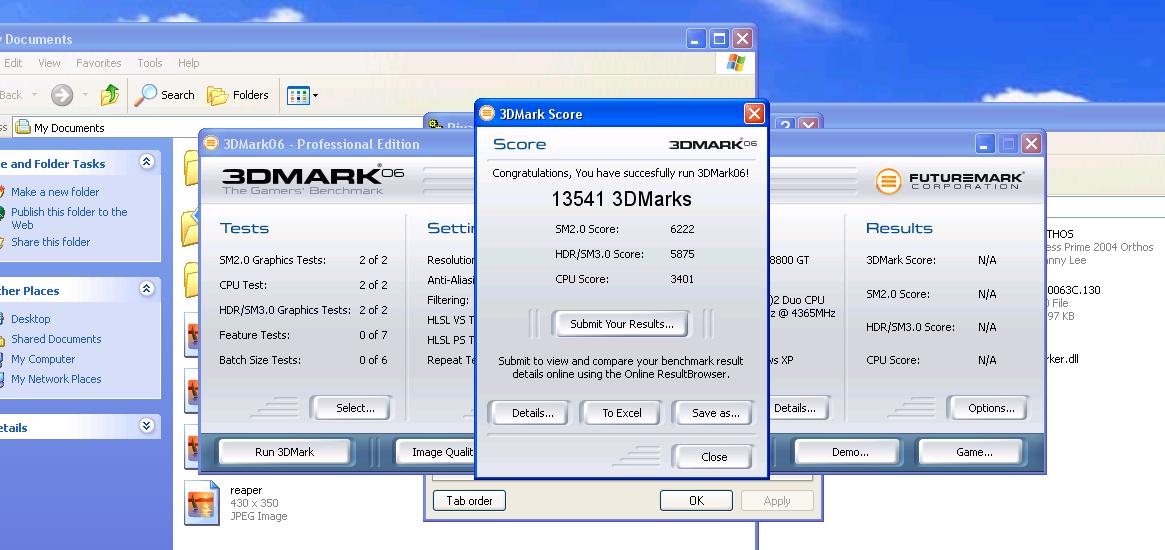This screenshot has height=550, width=1165.
Task: Click the HDR/SM3.0 Score value 5875
Action: pos(682,254)
